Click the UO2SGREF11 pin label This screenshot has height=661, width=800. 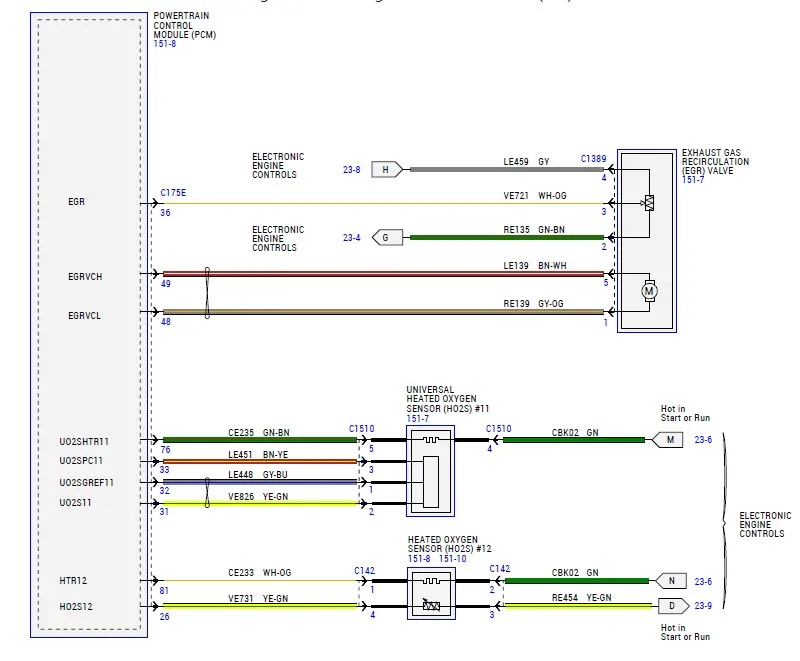coord(87,482)
